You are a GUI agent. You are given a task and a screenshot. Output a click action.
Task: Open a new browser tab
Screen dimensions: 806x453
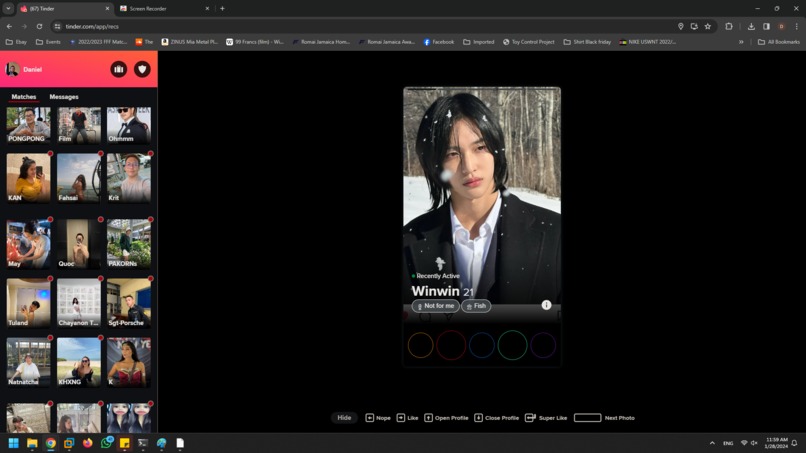[x=223, y=9]
